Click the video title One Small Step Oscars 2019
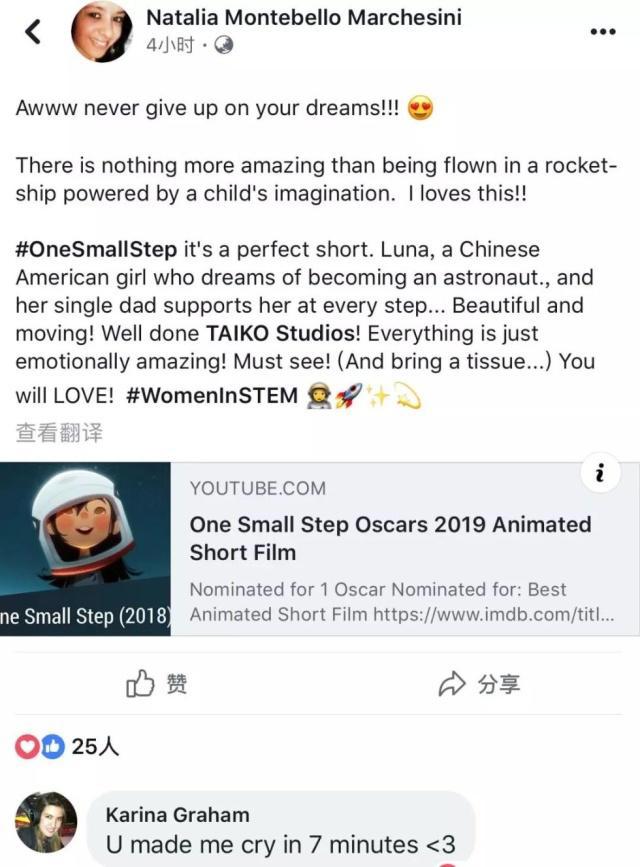 pyautogui.click(x=390, y=536)
